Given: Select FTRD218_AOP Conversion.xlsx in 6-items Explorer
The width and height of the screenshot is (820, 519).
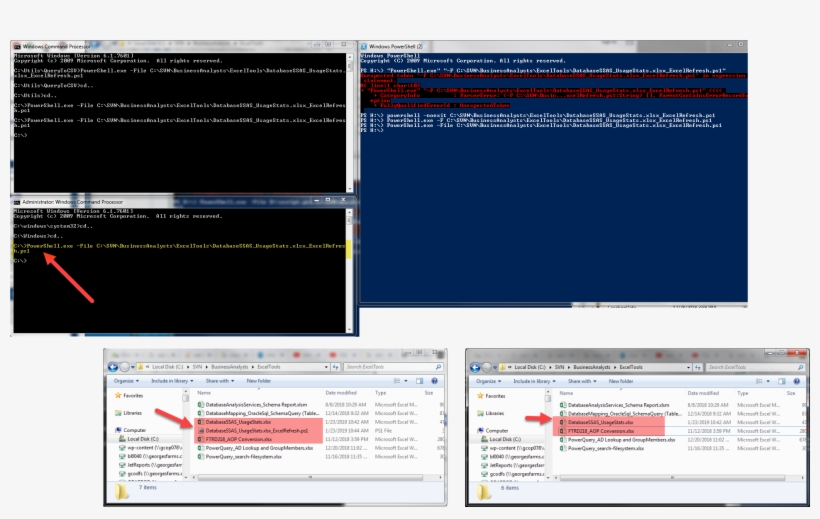Looking at the screenshot, I should (601, 431).
